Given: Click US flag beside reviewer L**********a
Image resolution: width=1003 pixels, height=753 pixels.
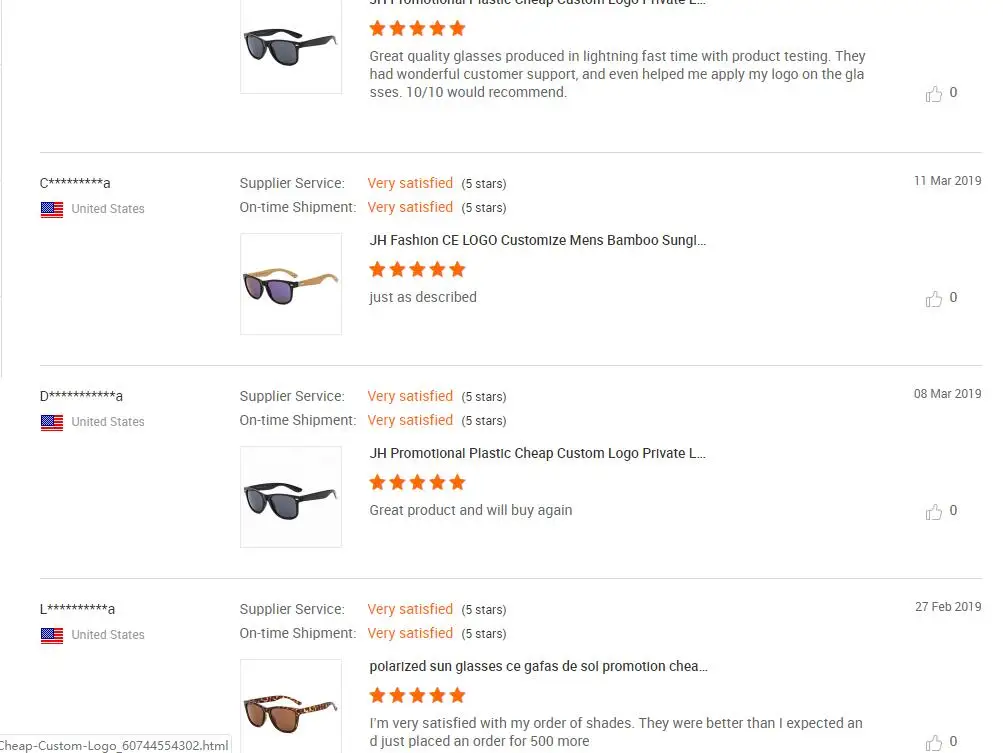Looking at the screenshot, I should tap(52, 635).
